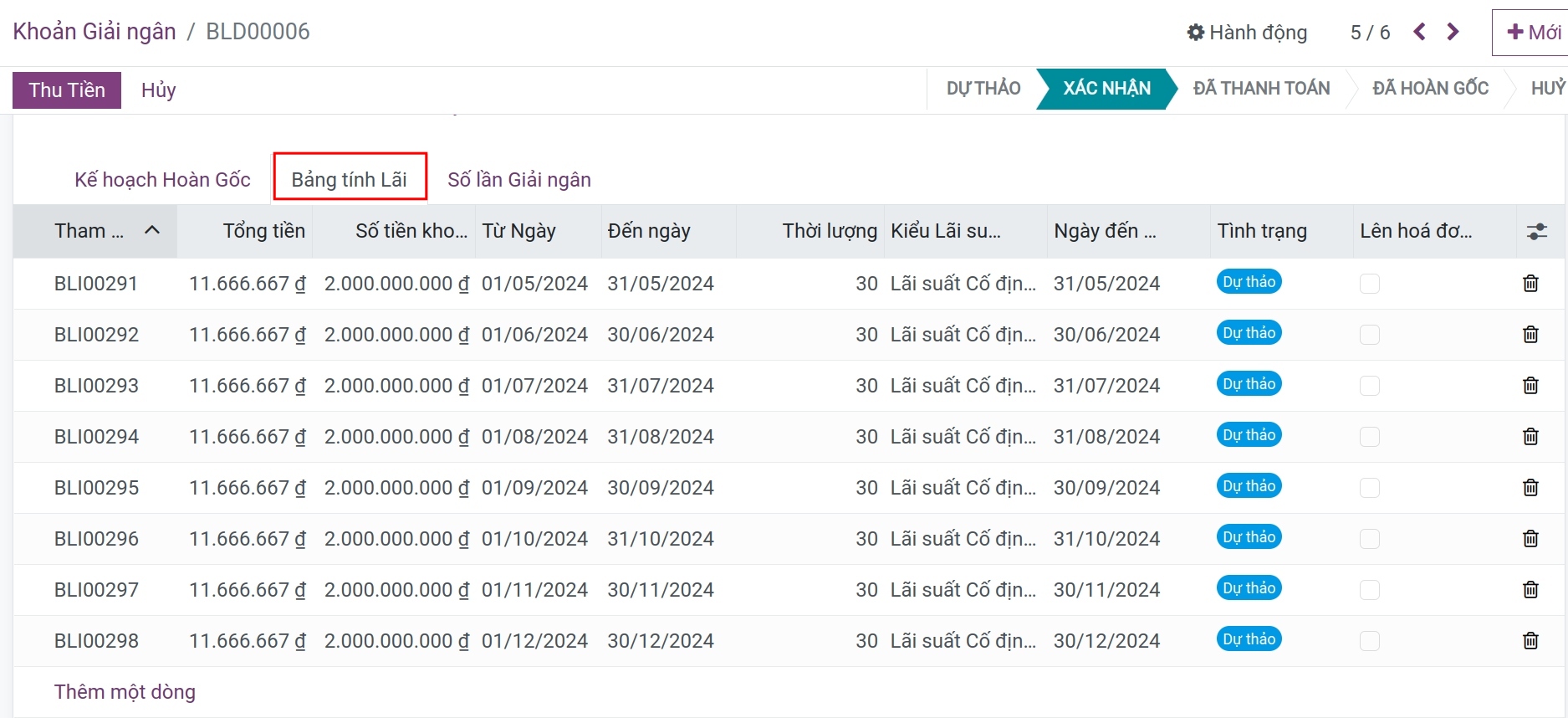This screenshot has width=1568, height=718.
Task: Sort by Đến ngày column header
Action: [669, 231]
